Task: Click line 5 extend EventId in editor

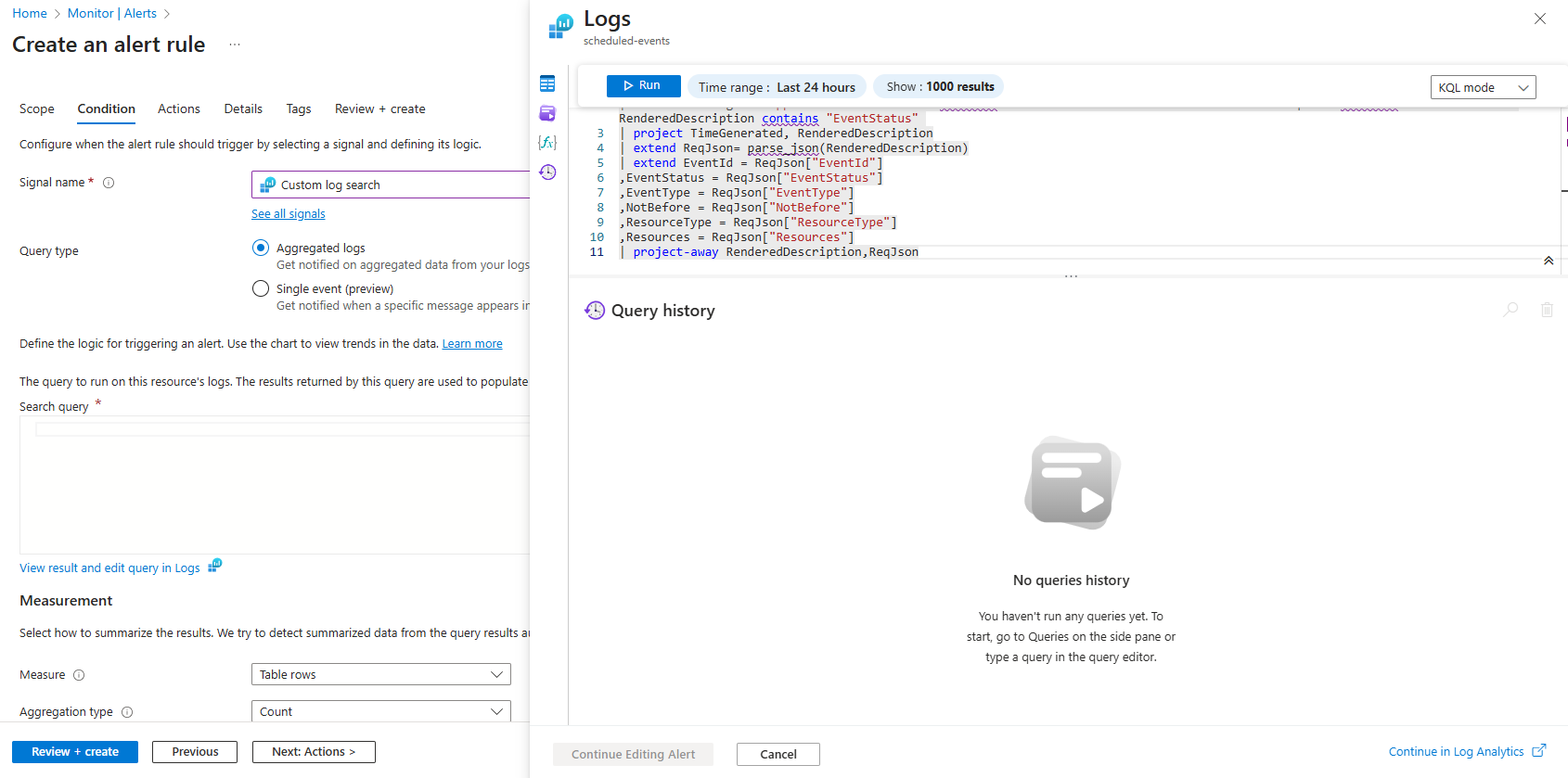Action: pyautogui.click(x=751, y=163)
